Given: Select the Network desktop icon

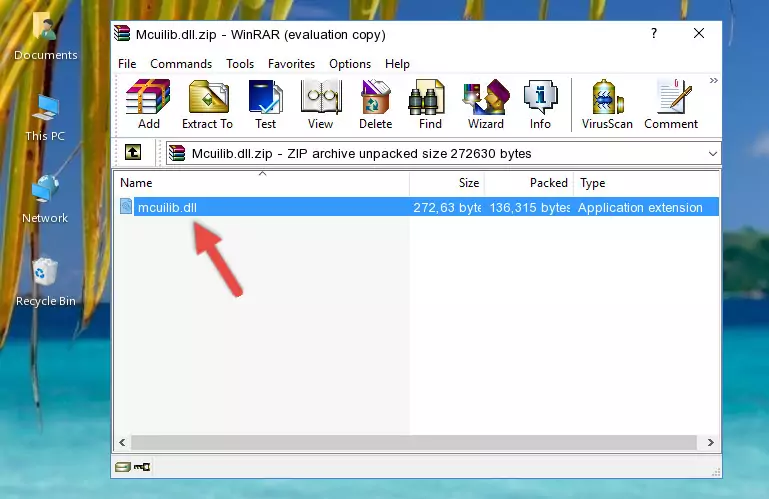Looking at the screenshot, I should click(x=45, y=200).
